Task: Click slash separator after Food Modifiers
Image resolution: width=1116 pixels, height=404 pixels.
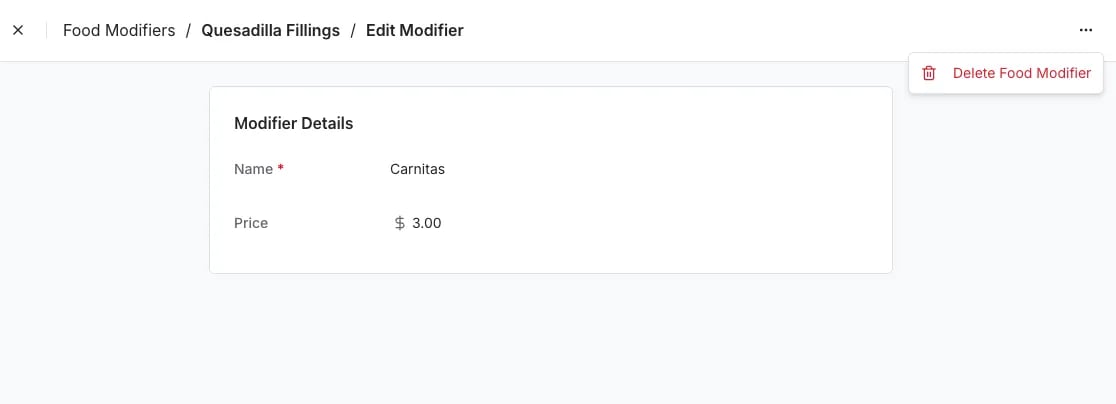Action: coord(189,31)
